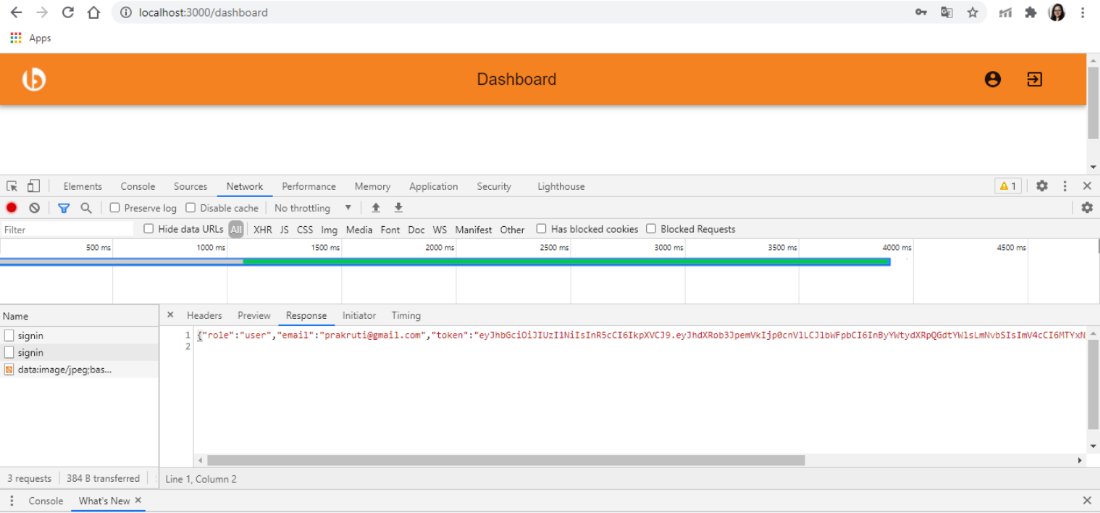Open DevTools settings gear icon
The height and width of the screenshot is (513, 1100).
1041,186
